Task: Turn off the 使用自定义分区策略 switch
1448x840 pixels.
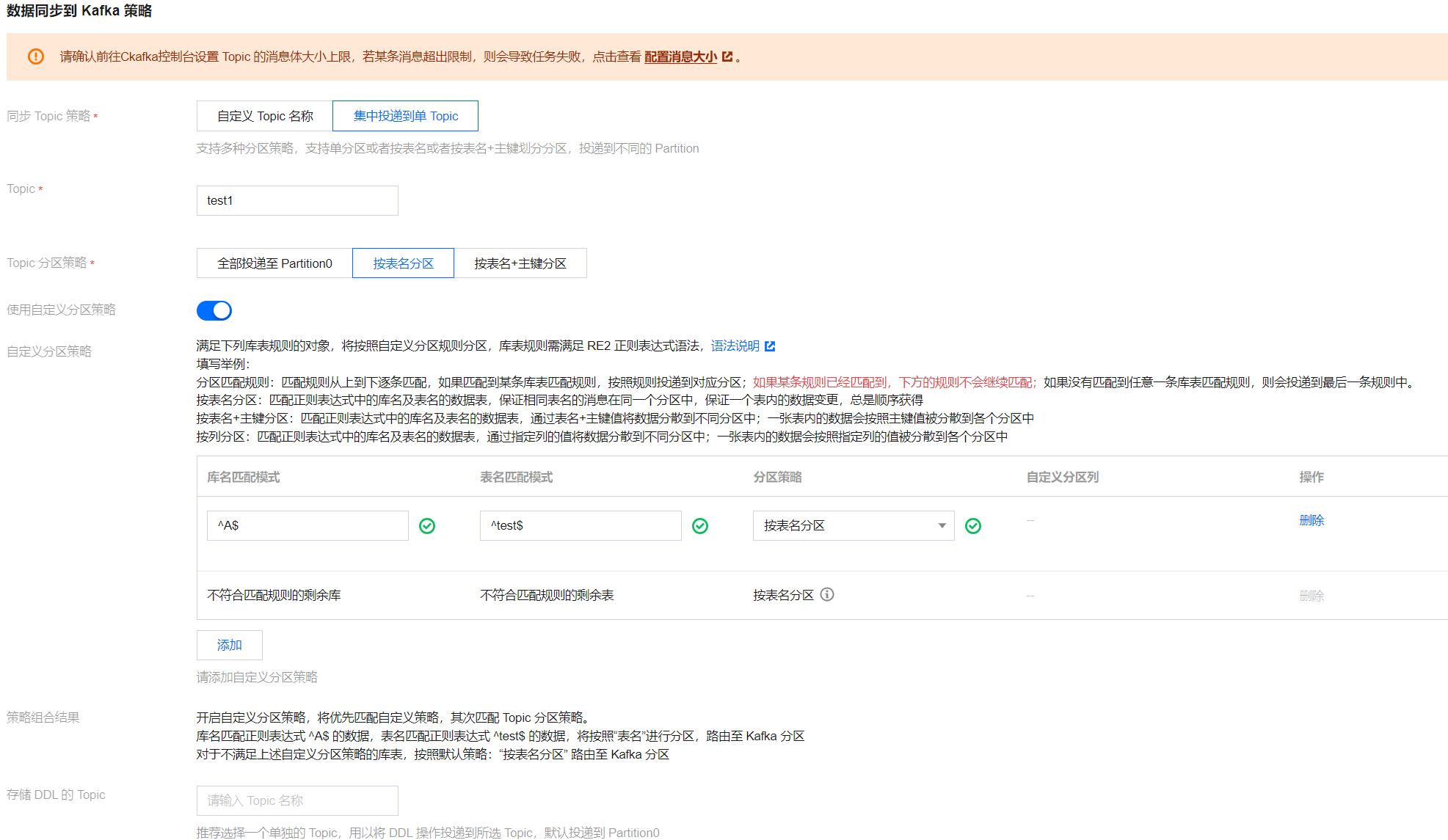Action: [x=214, y=310]
